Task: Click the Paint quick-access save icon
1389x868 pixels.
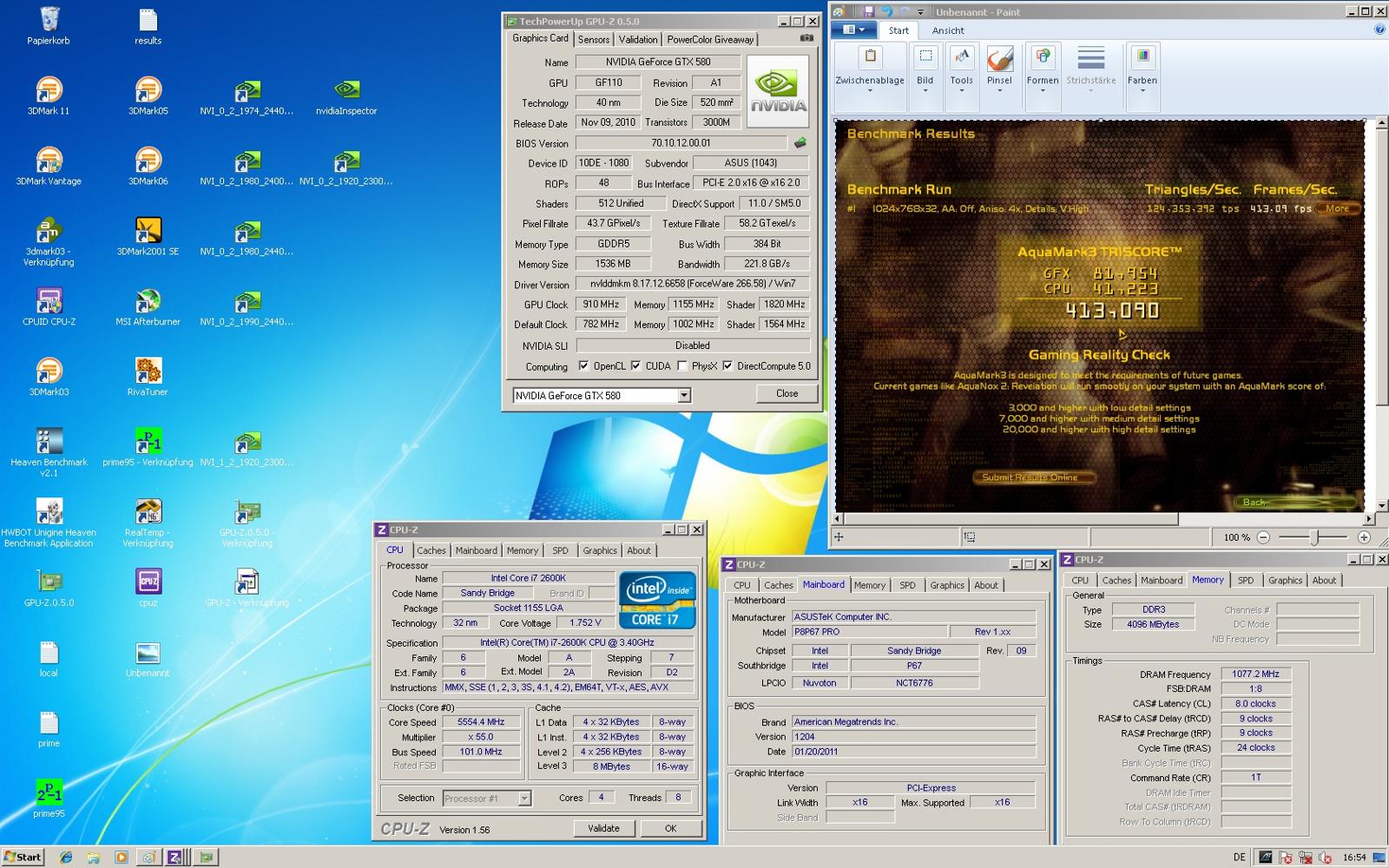Action: 868,11
